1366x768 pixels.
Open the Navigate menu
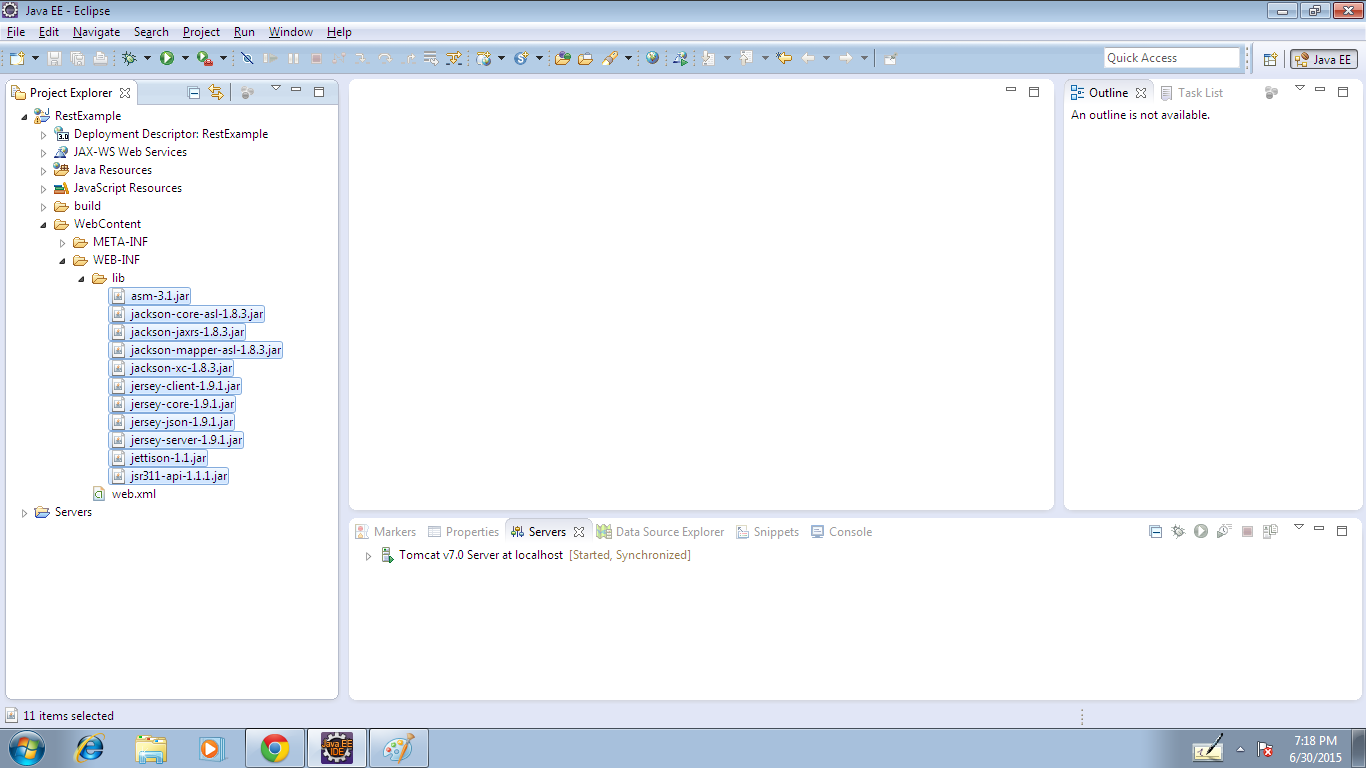tap(96, 32)
